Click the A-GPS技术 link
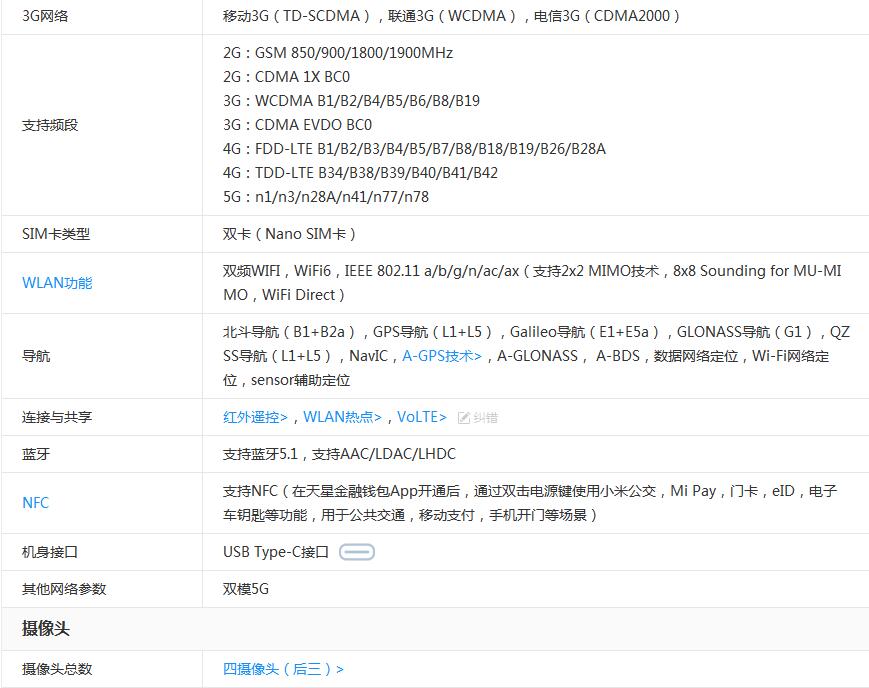 [441, 356]
